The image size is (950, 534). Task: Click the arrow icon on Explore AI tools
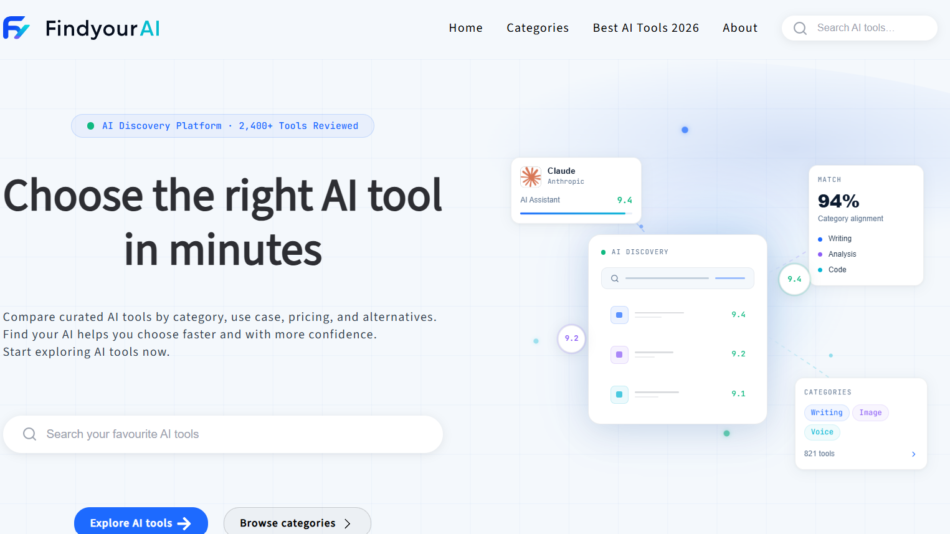tap(184, 524)
